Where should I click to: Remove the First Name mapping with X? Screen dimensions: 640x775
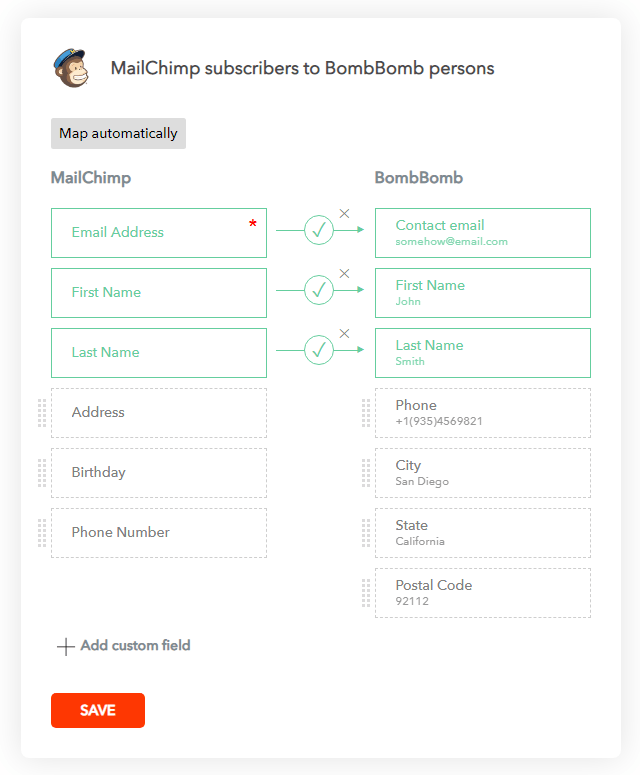[x=345, y=273]
